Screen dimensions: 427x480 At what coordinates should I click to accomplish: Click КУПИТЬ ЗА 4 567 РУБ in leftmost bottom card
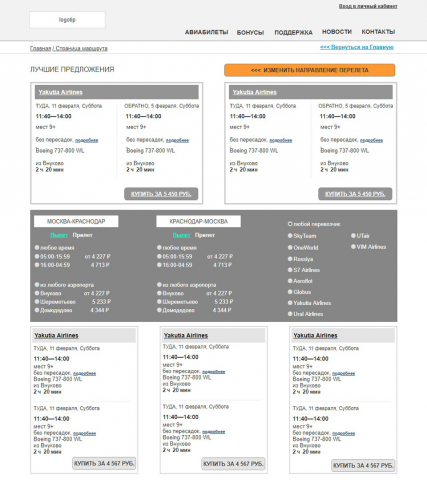click(x=104, y=464)
